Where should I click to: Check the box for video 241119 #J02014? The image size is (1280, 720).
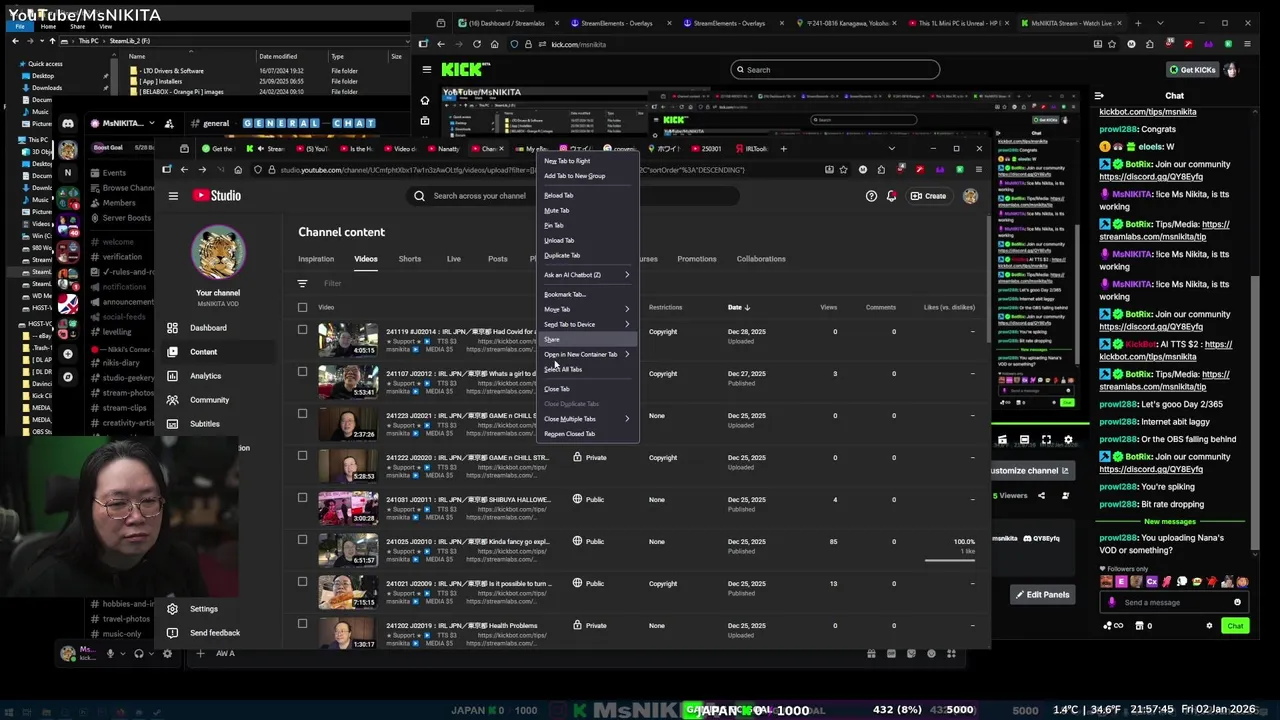click(x=302, y=330)
